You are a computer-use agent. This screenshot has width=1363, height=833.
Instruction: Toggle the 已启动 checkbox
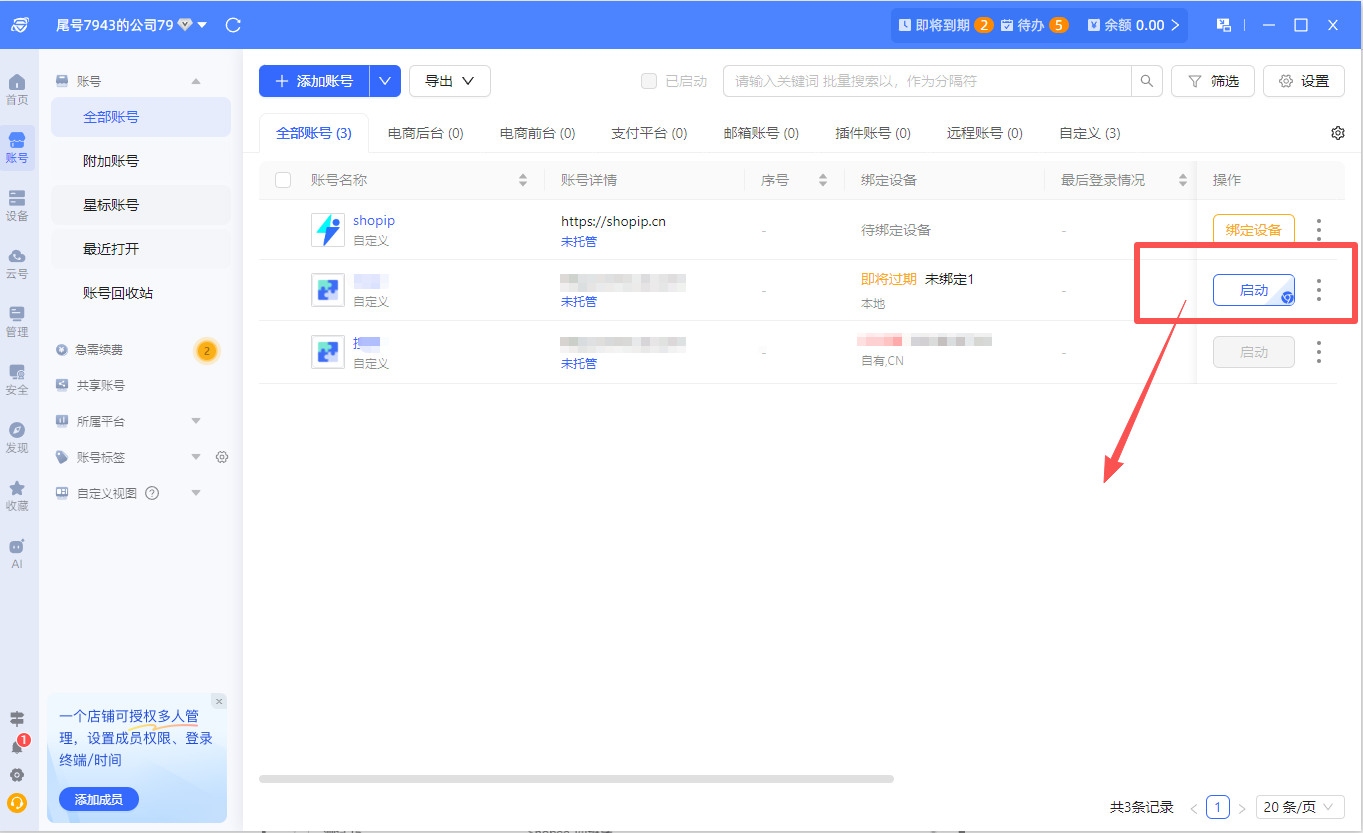(649, 81)
